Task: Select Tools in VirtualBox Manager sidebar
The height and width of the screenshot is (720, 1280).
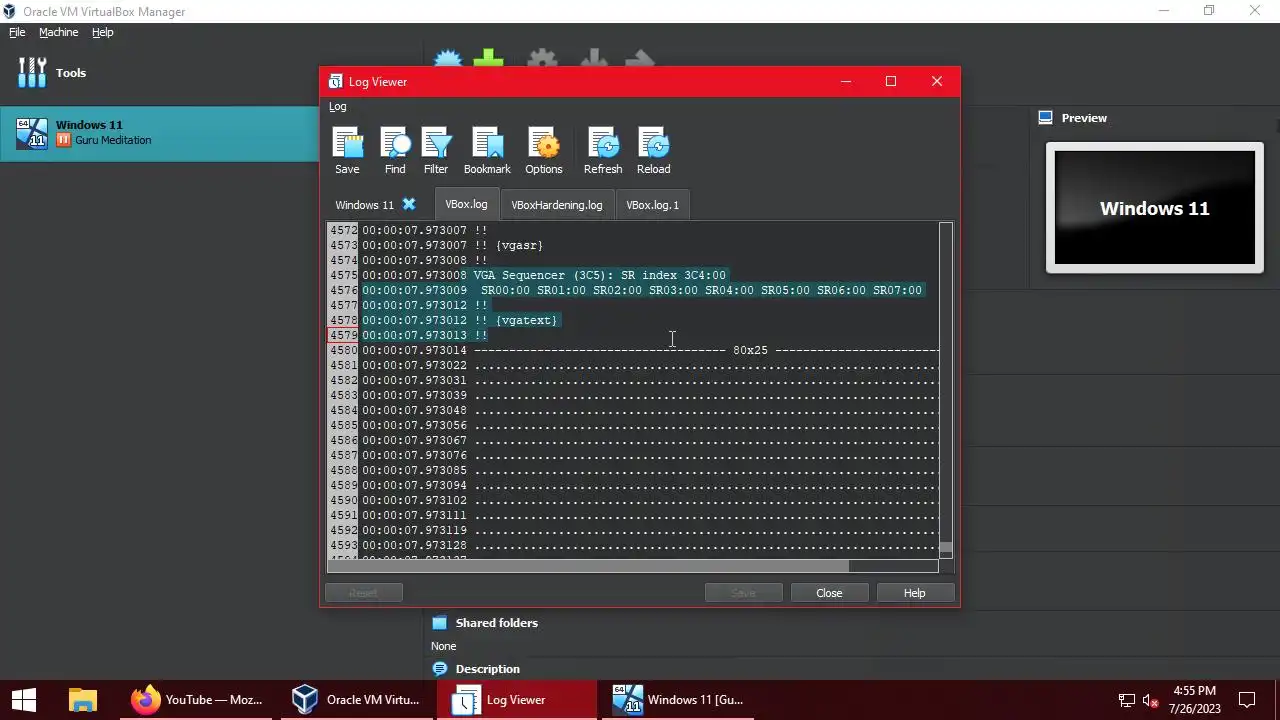Action: tap(160, 73)
